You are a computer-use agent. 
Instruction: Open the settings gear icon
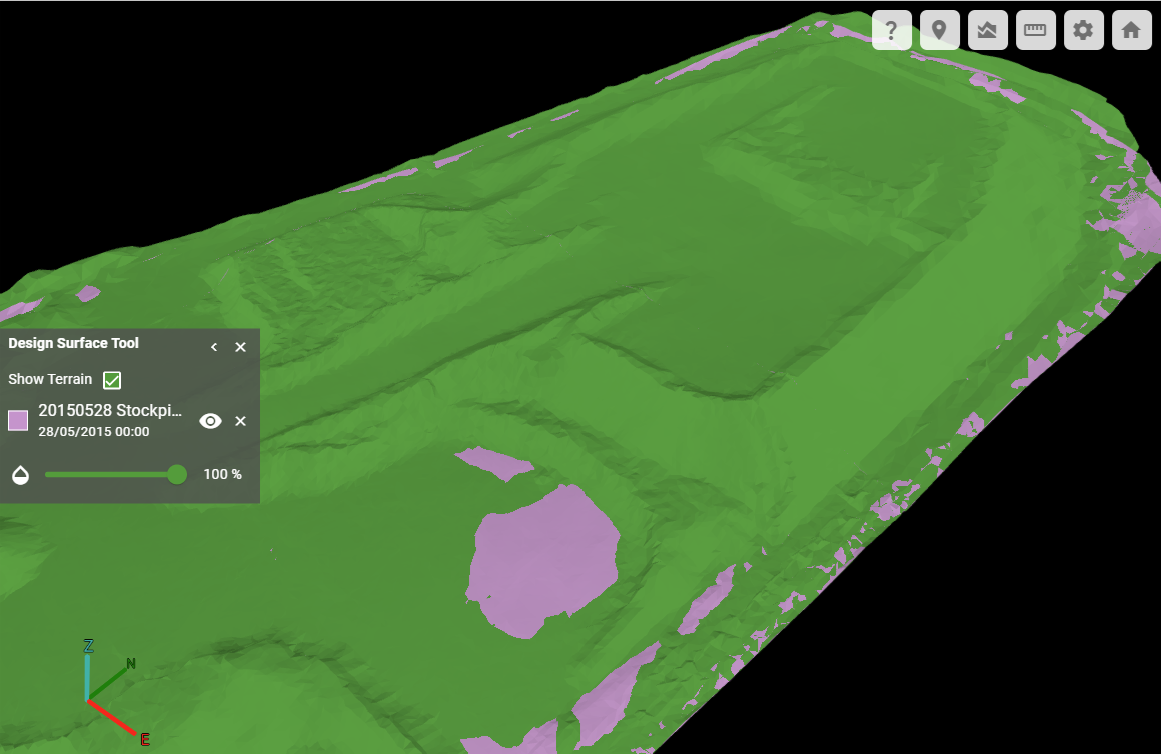point(1083,30)
